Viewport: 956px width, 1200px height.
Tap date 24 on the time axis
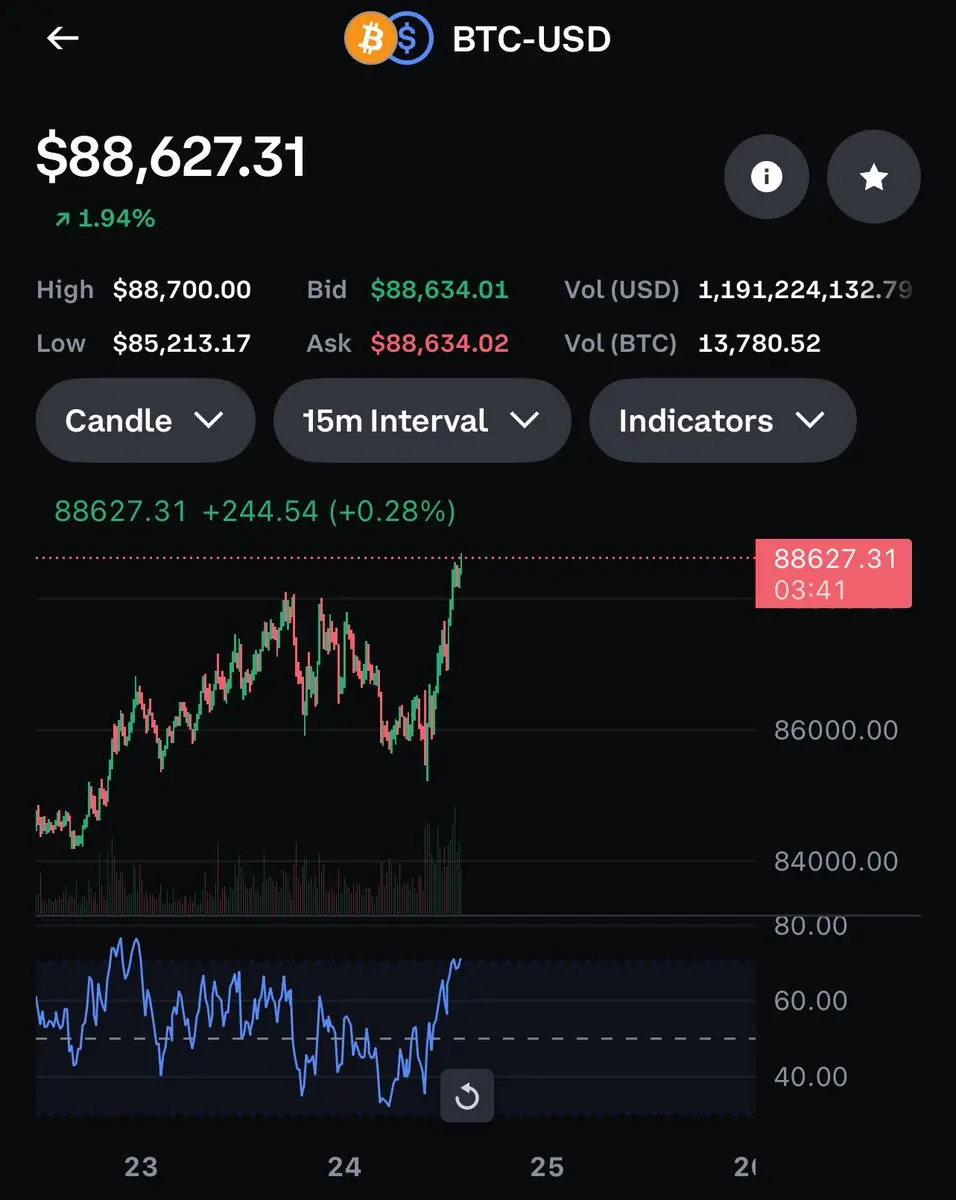pyautogui.click(x=344, y=1166)
